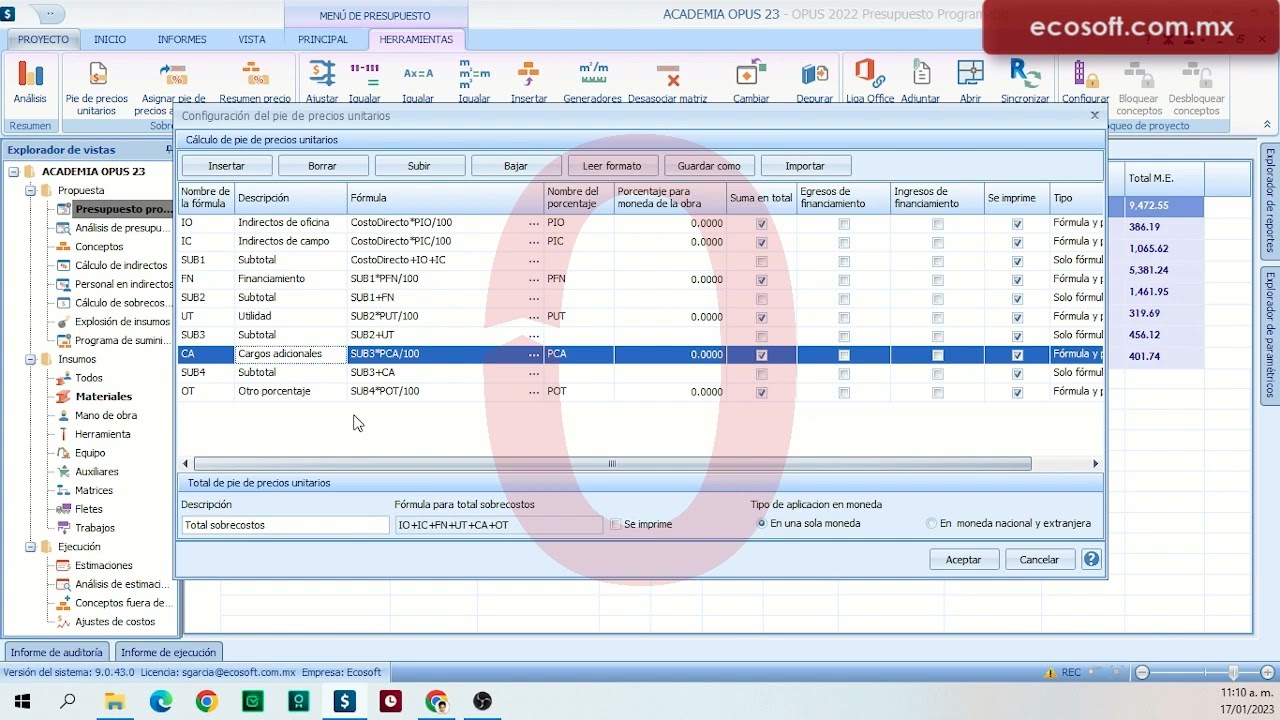Collapse the Propuesta tree node
Screen dimensions: 1280x720
pos(30,190)
